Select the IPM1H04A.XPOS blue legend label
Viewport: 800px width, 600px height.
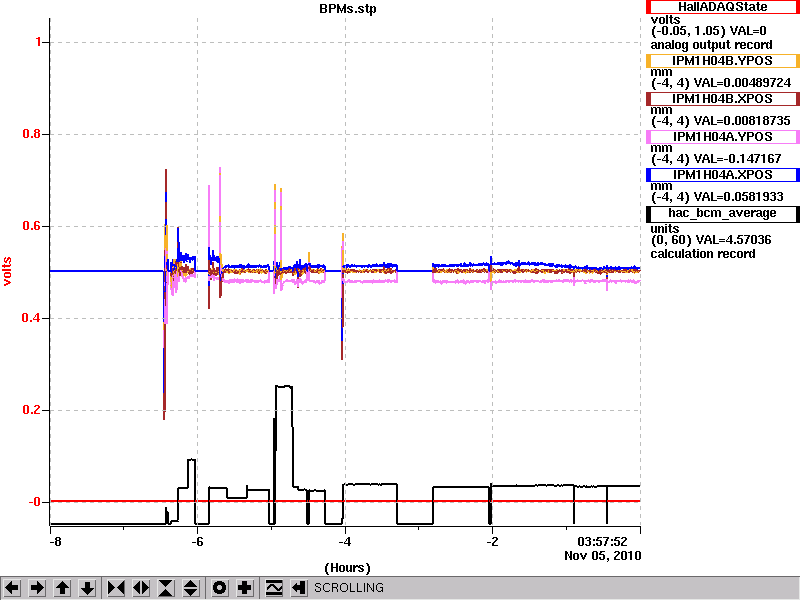pyautogui.click(x=722, y=174)
